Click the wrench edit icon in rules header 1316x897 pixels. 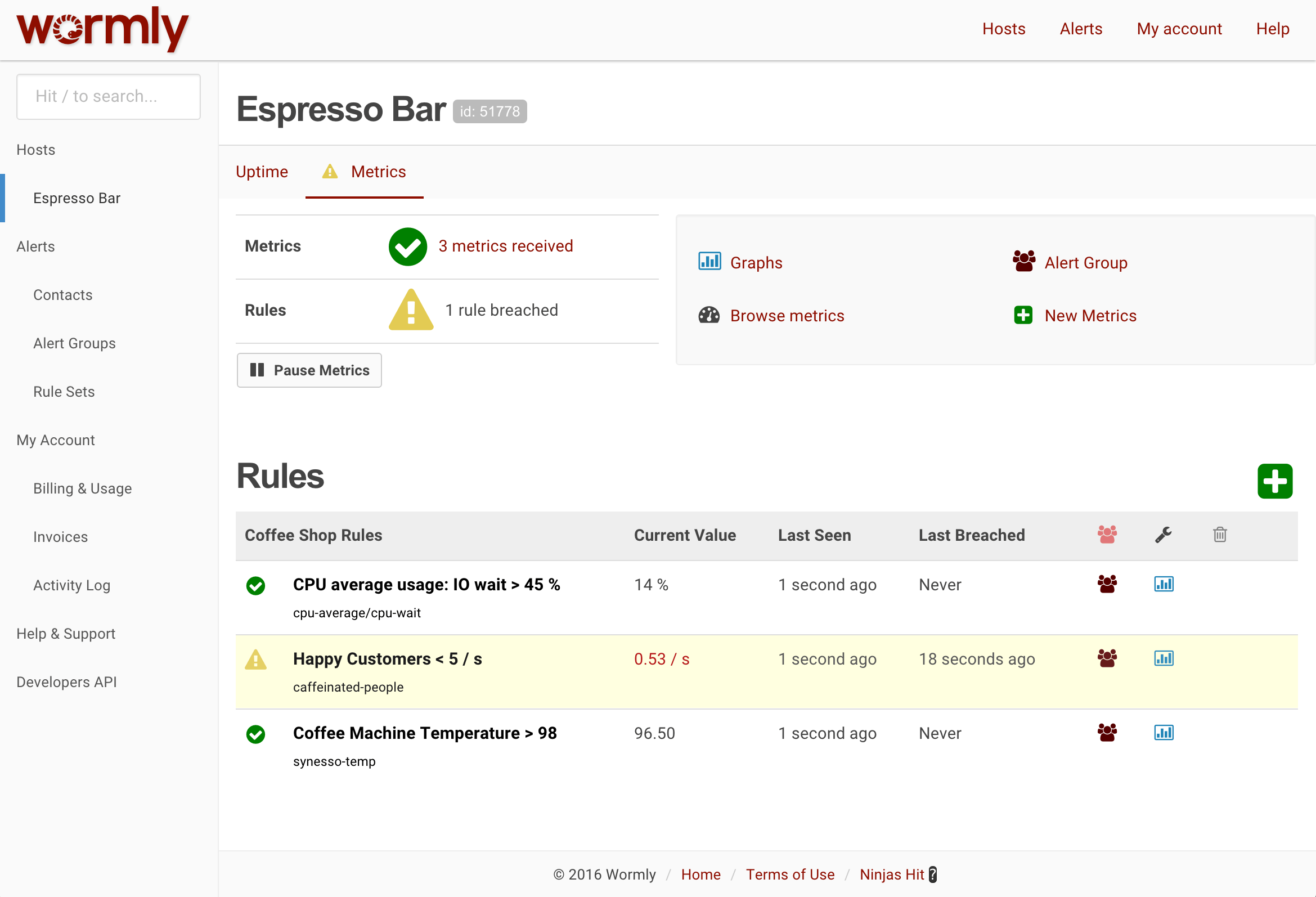[x=1163, y=534]
